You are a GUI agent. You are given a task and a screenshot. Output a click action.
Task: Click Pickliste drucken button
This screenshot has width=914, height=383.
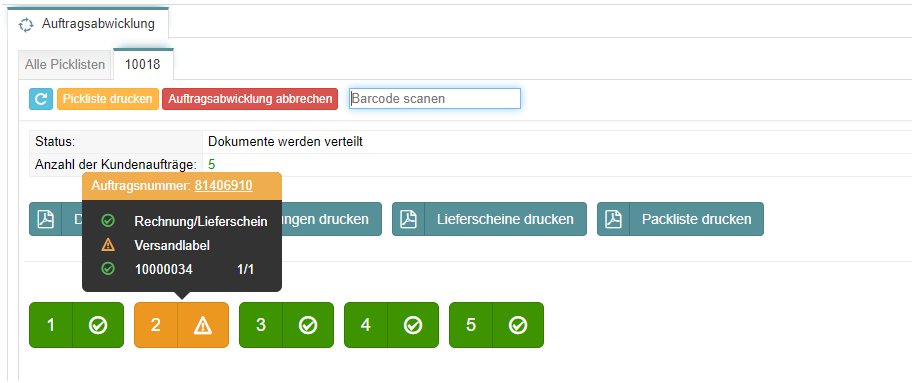[108, 99]
